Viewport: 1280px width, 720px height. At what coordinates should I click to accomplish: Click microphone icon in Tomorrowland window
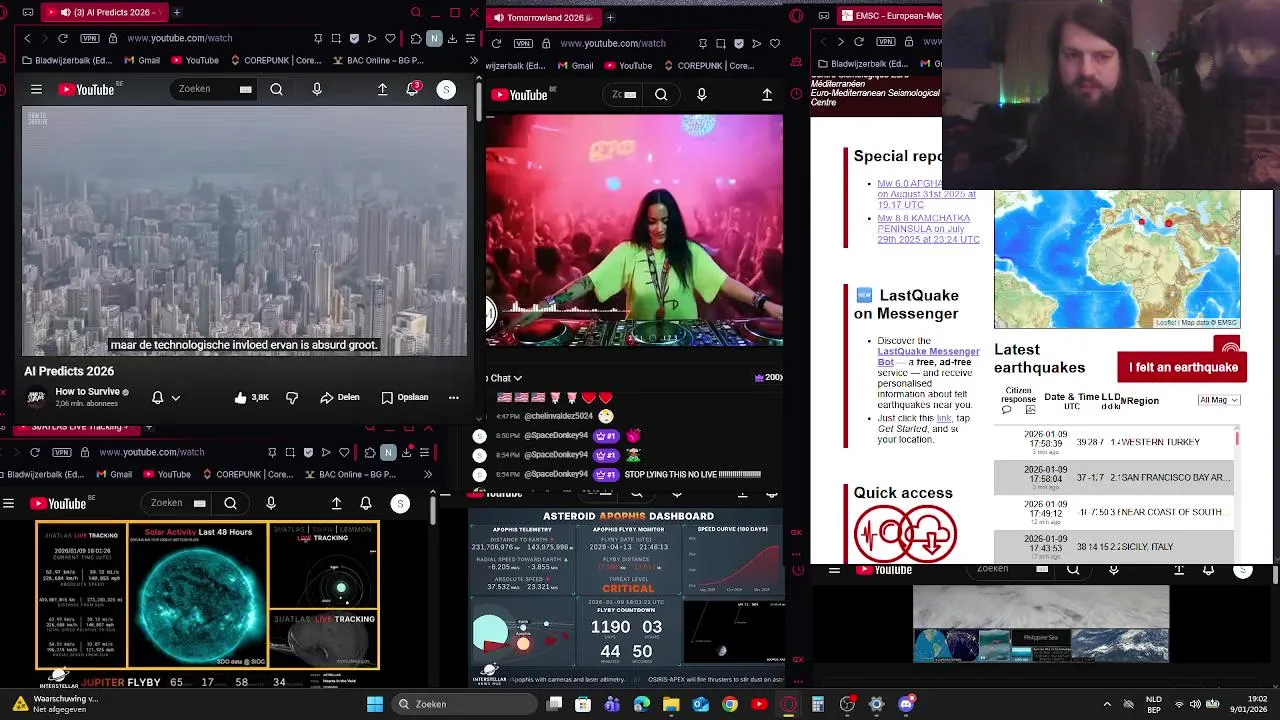coord(701,94)
